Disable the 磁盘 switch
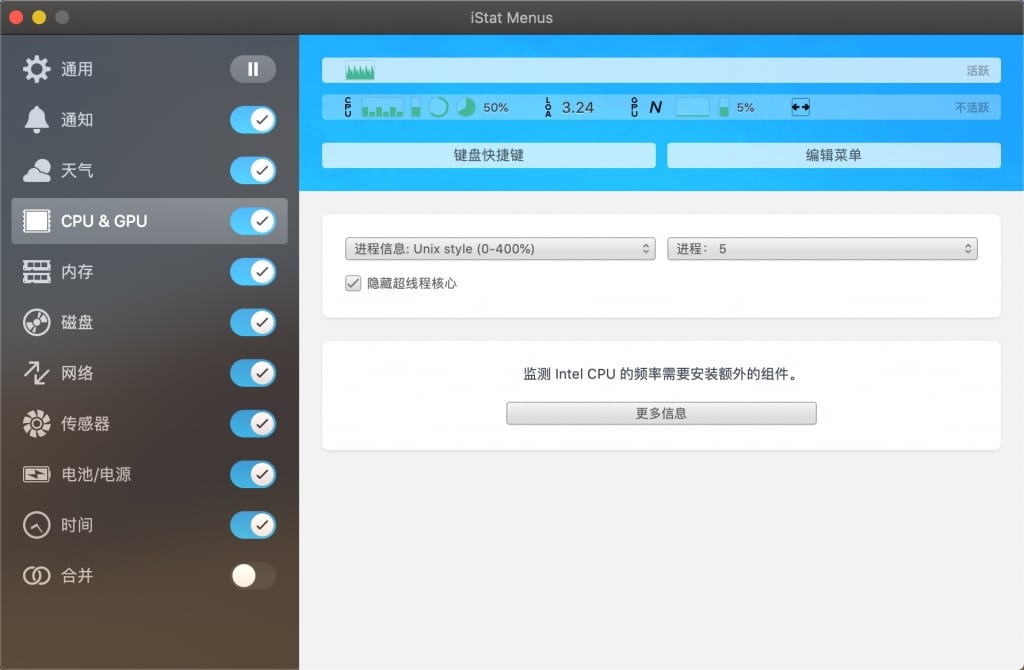The width and height of the screenshot is (1024, 670). pyautogui.click(x=253, y=323)
